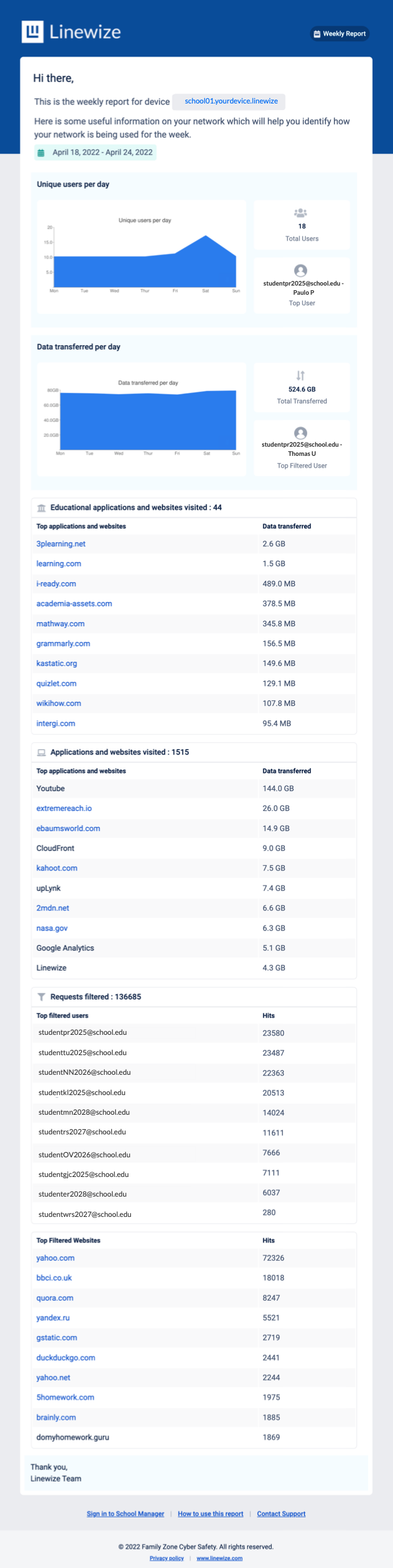The height and width of the screenshot is (1568, 393).
Task: Select user studentNN2026@school.edu
Action: pos(84,1073)
